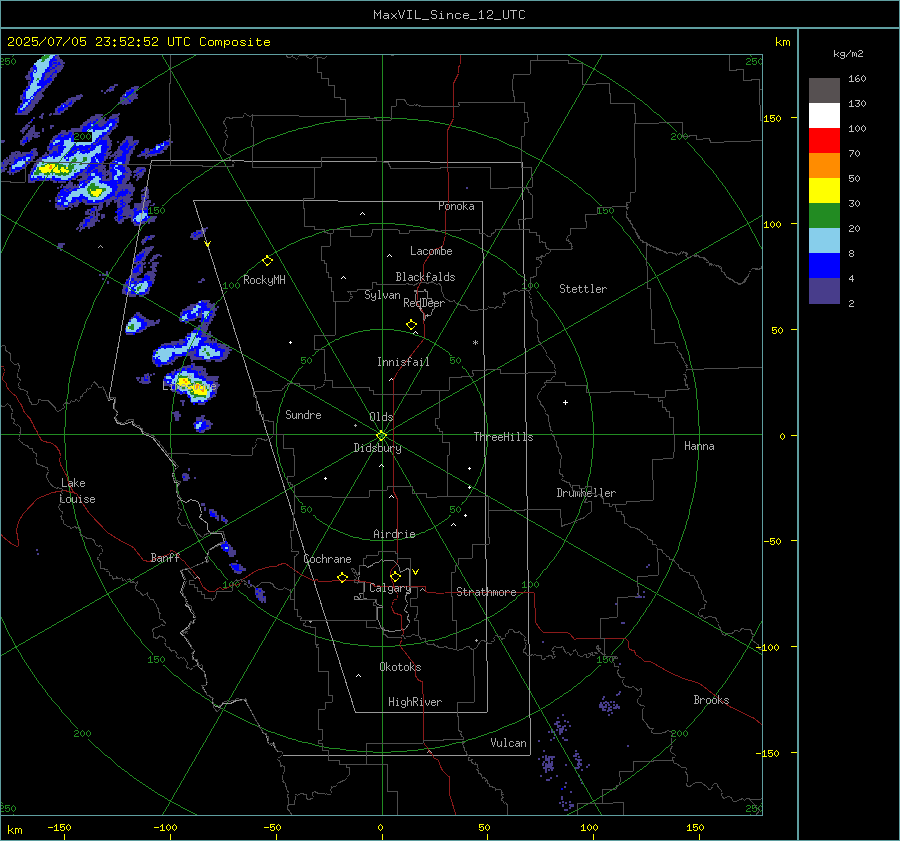Click the ThreeHills label
The height and width of the screenshot is (841, 900).
pos(503,437)
